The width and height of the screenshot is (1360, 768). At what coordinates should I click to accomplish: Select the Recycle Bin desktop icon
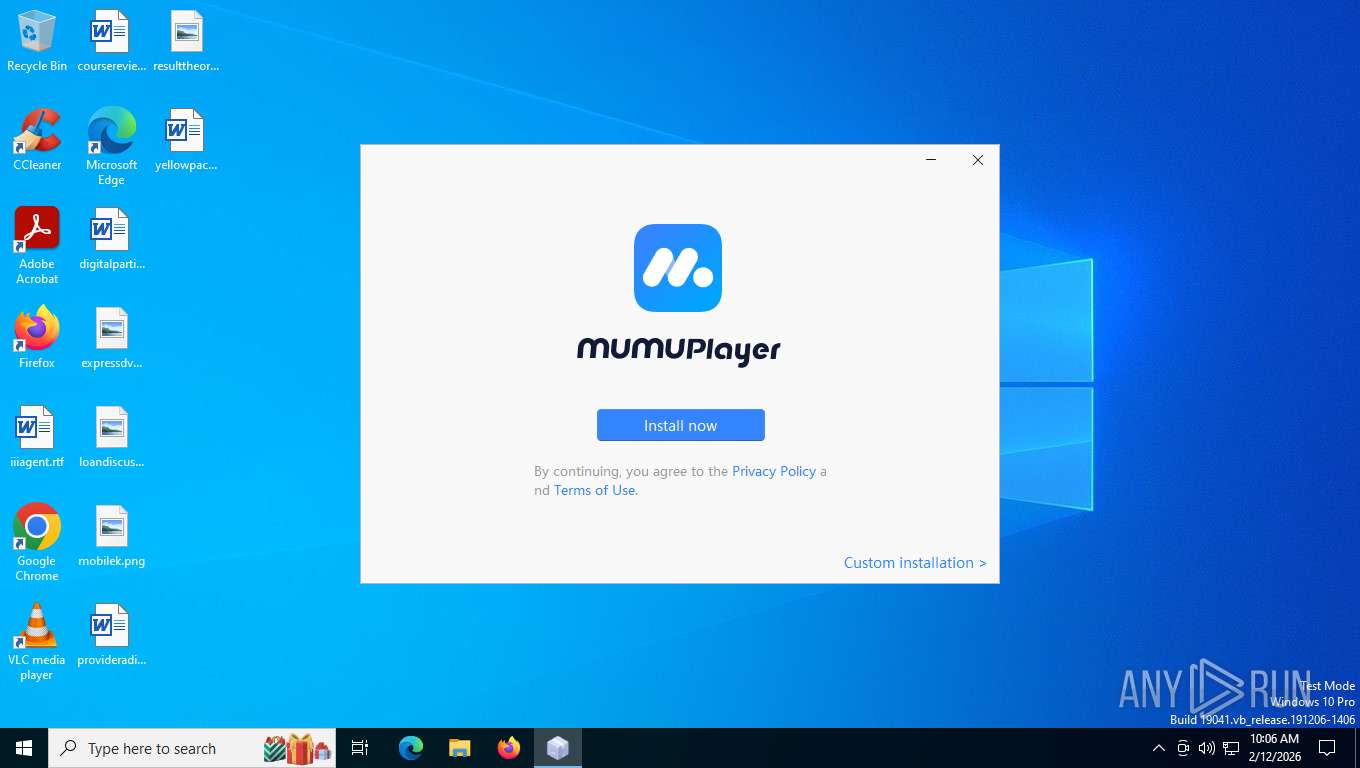click(37, 41)
